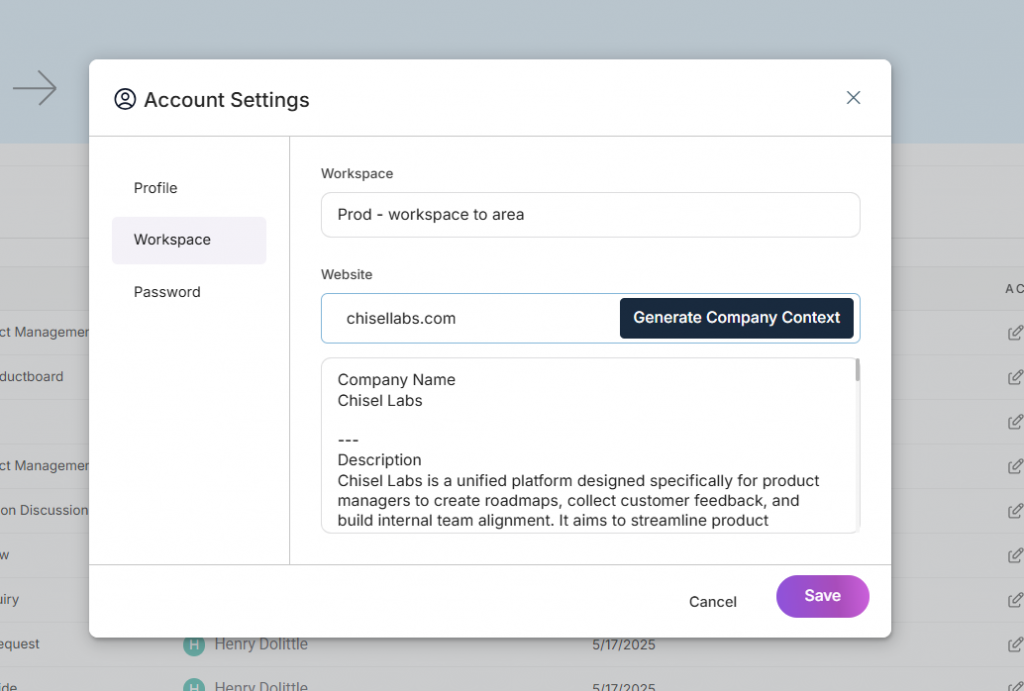Click 'Chisel Labs' line under Company Name

point(380,400)
